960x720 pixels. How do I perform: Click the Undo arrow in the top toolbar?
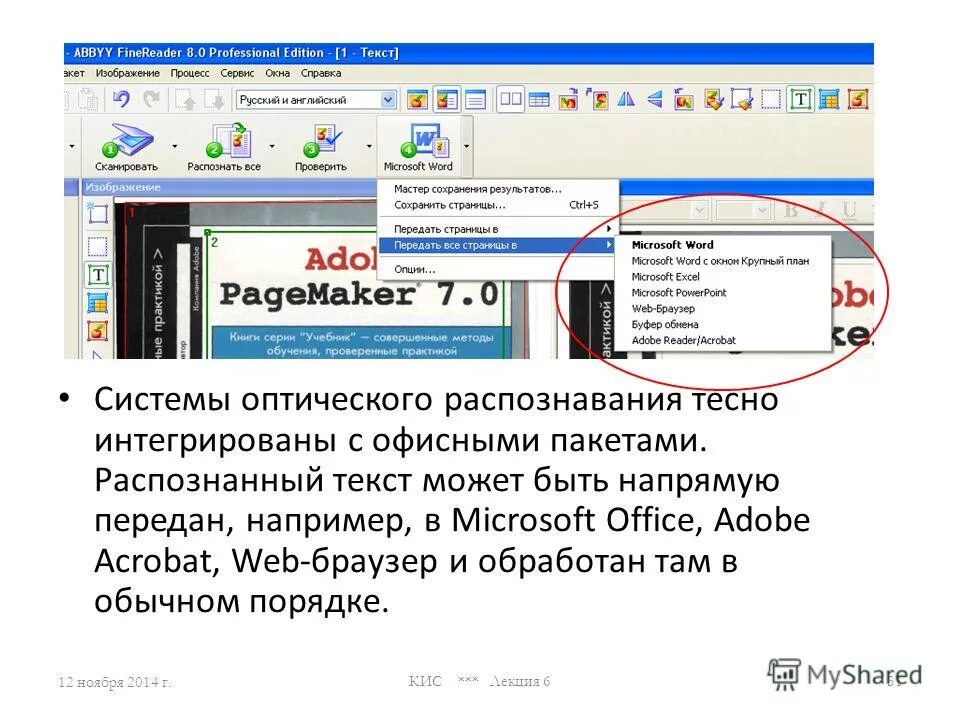tap(121, 99)
